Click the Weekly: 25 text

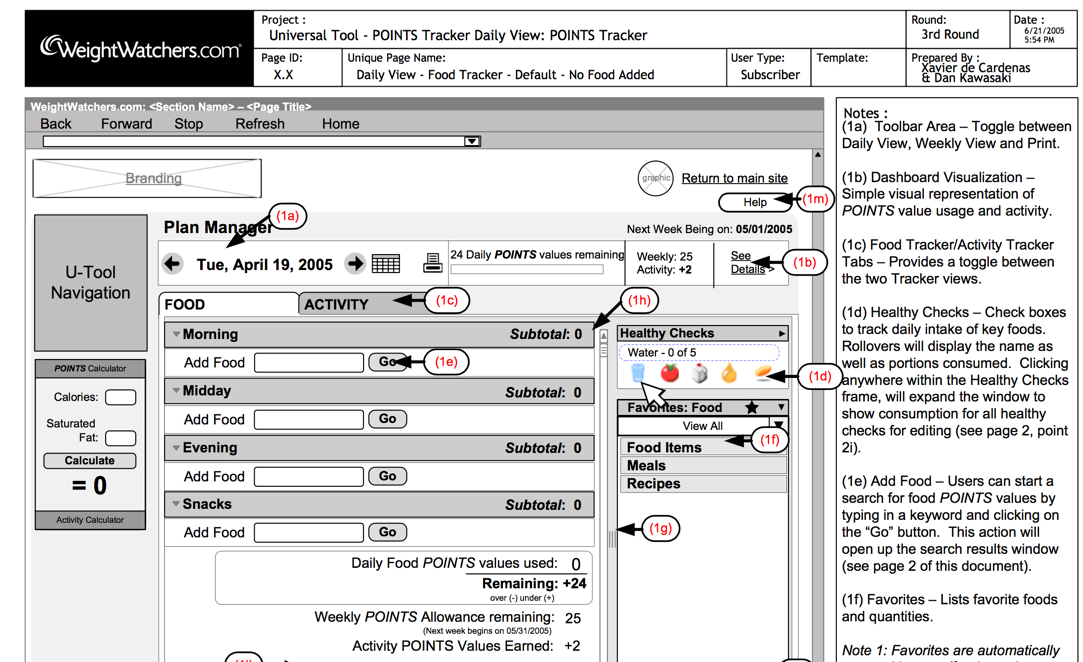point(664,256)
